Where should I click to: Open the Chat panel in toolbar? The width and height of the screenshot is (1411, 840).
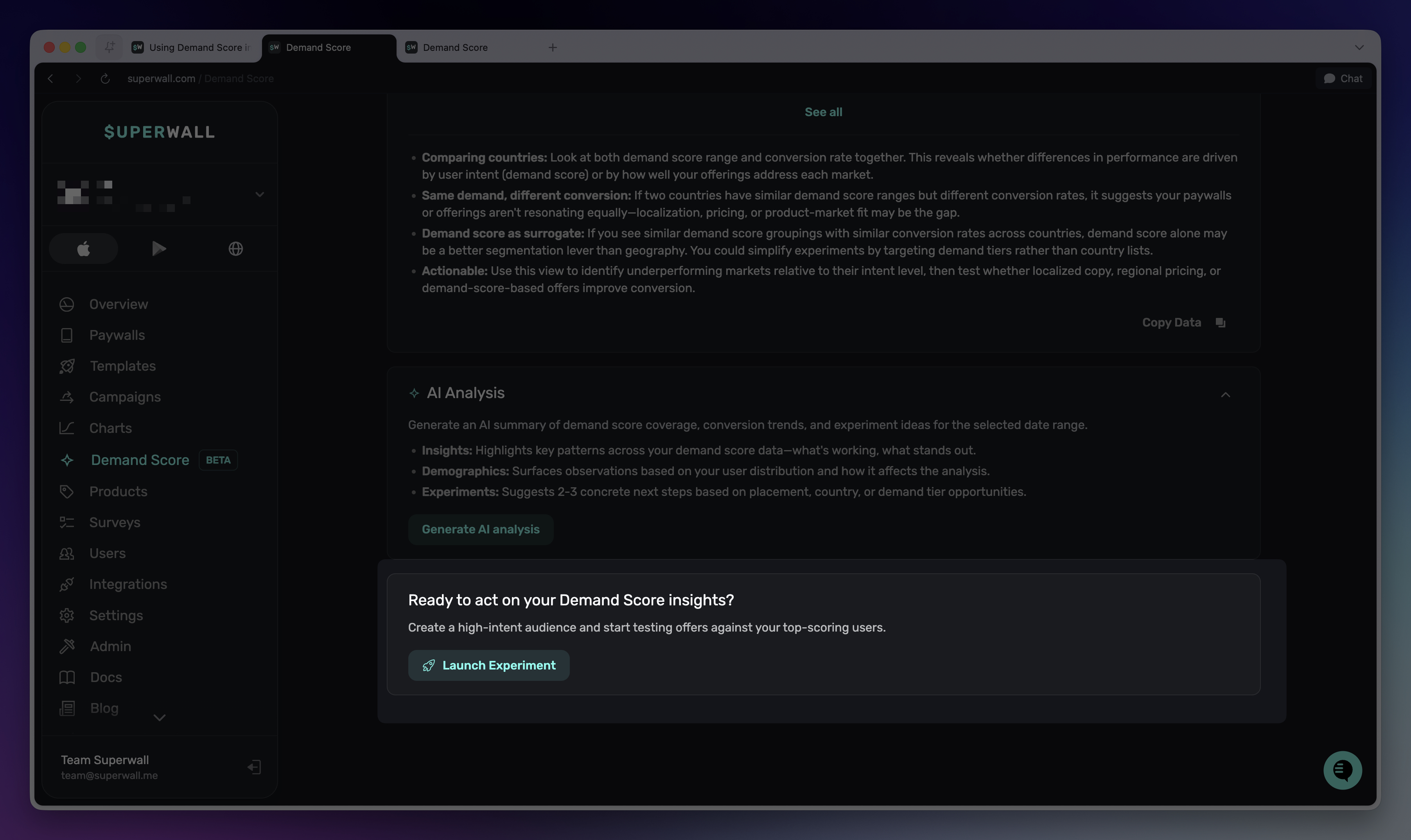pyautogui.click(x=1343, y=79)
